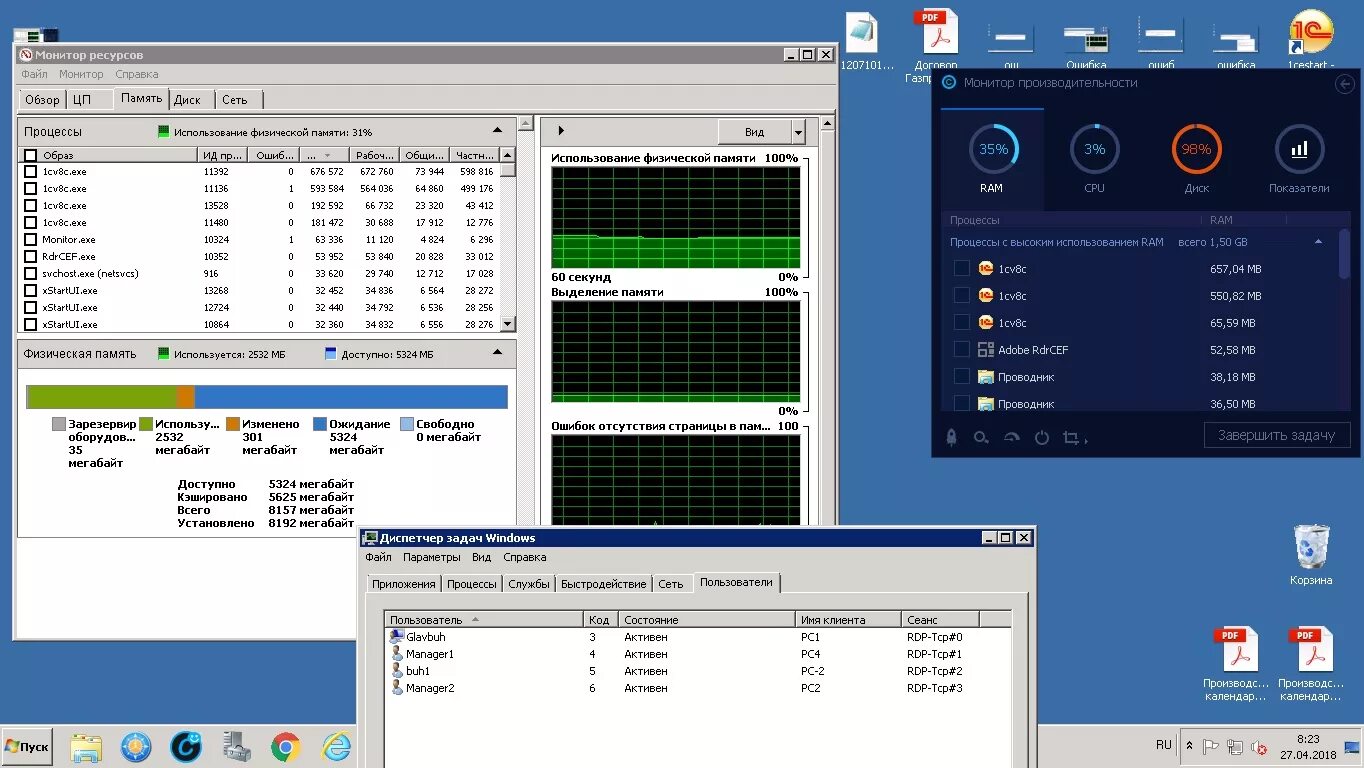Open the Пуск start menu
Screen dimensions: 1364x768
pyautogui.click(x=27, y=747)
